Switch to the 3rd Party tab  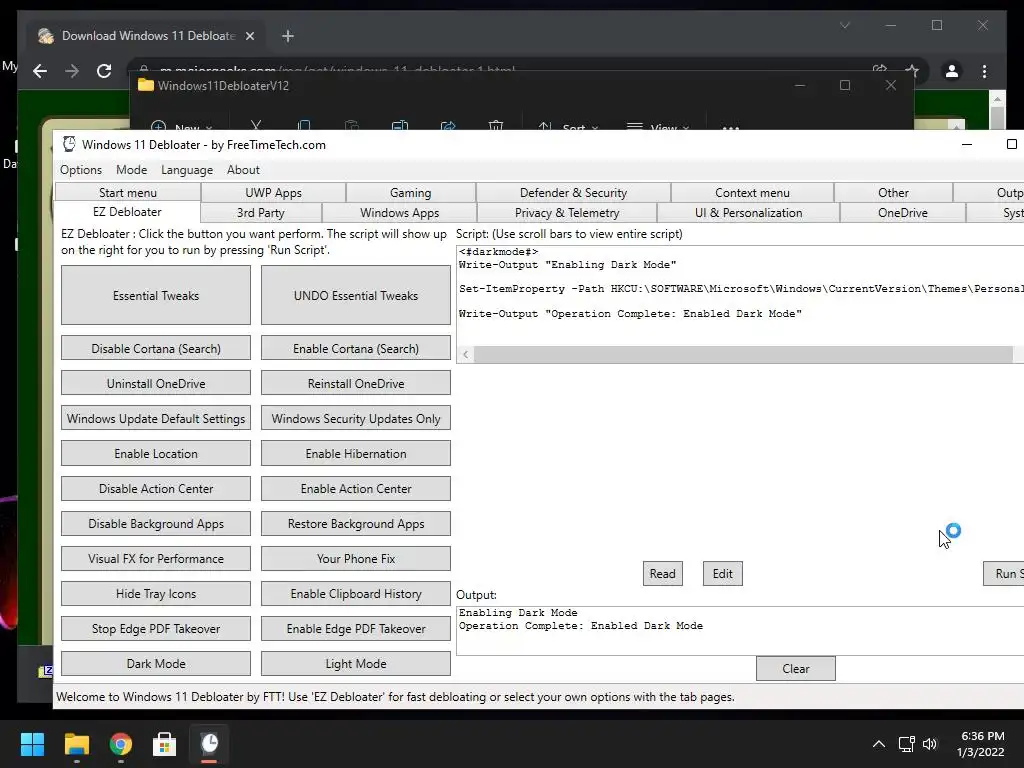tap(261, 213)
